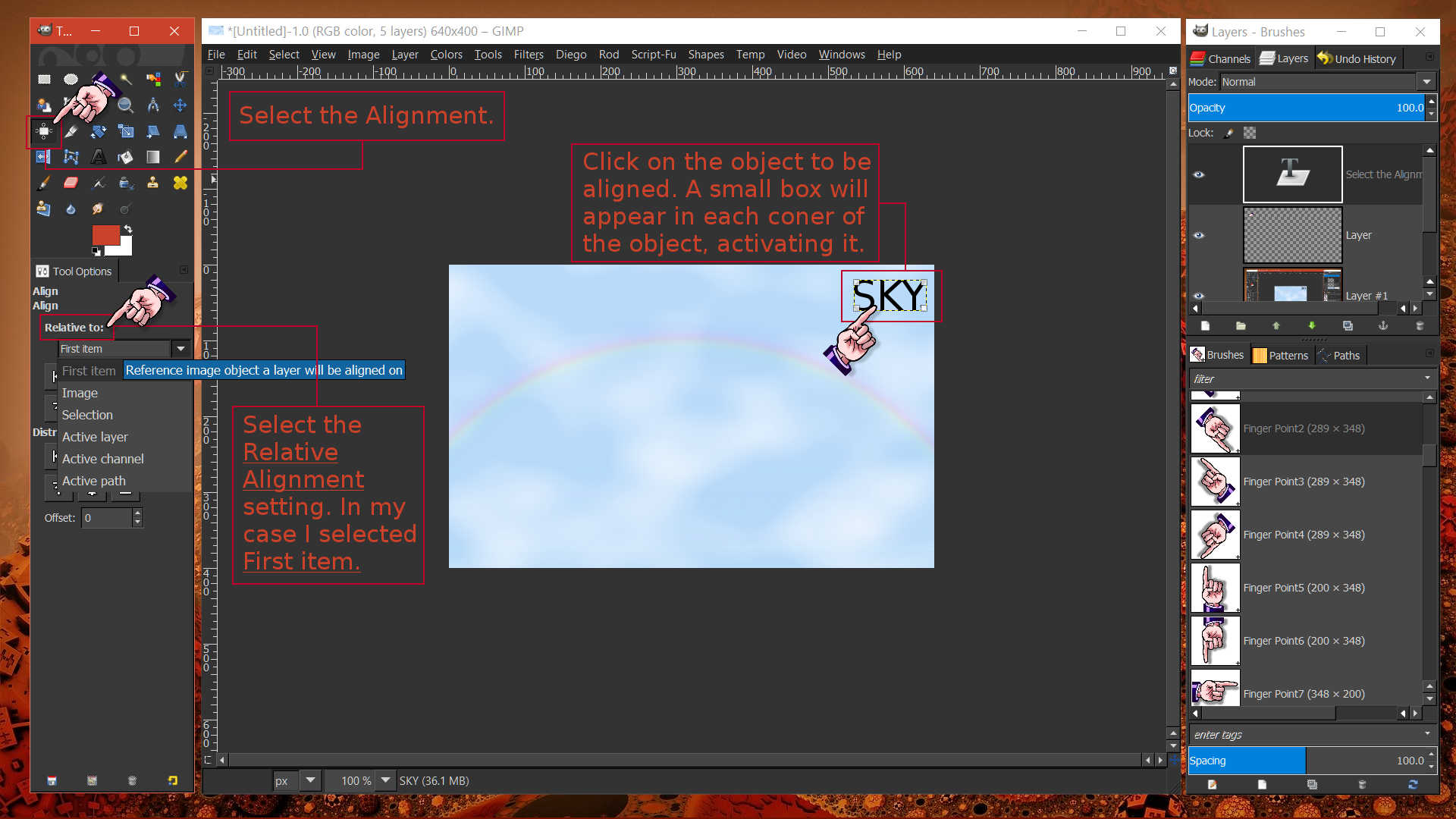Choose Active layer in the Relative to list
The image size is (1456, 819).
coord(94,437)
